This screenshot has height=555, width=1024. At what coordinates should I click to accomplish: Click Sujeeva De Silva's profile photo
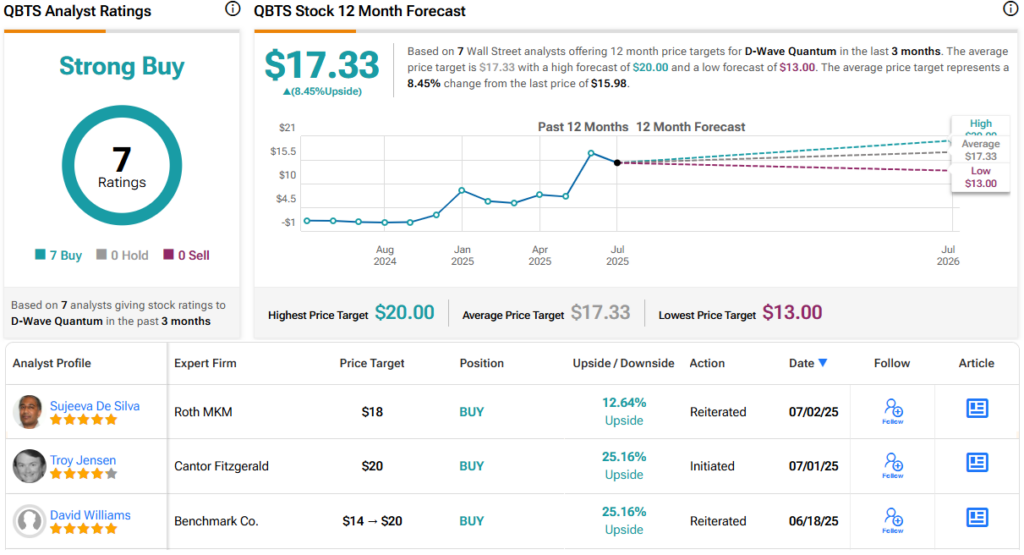pyautogui.click(x=29, y=411)
